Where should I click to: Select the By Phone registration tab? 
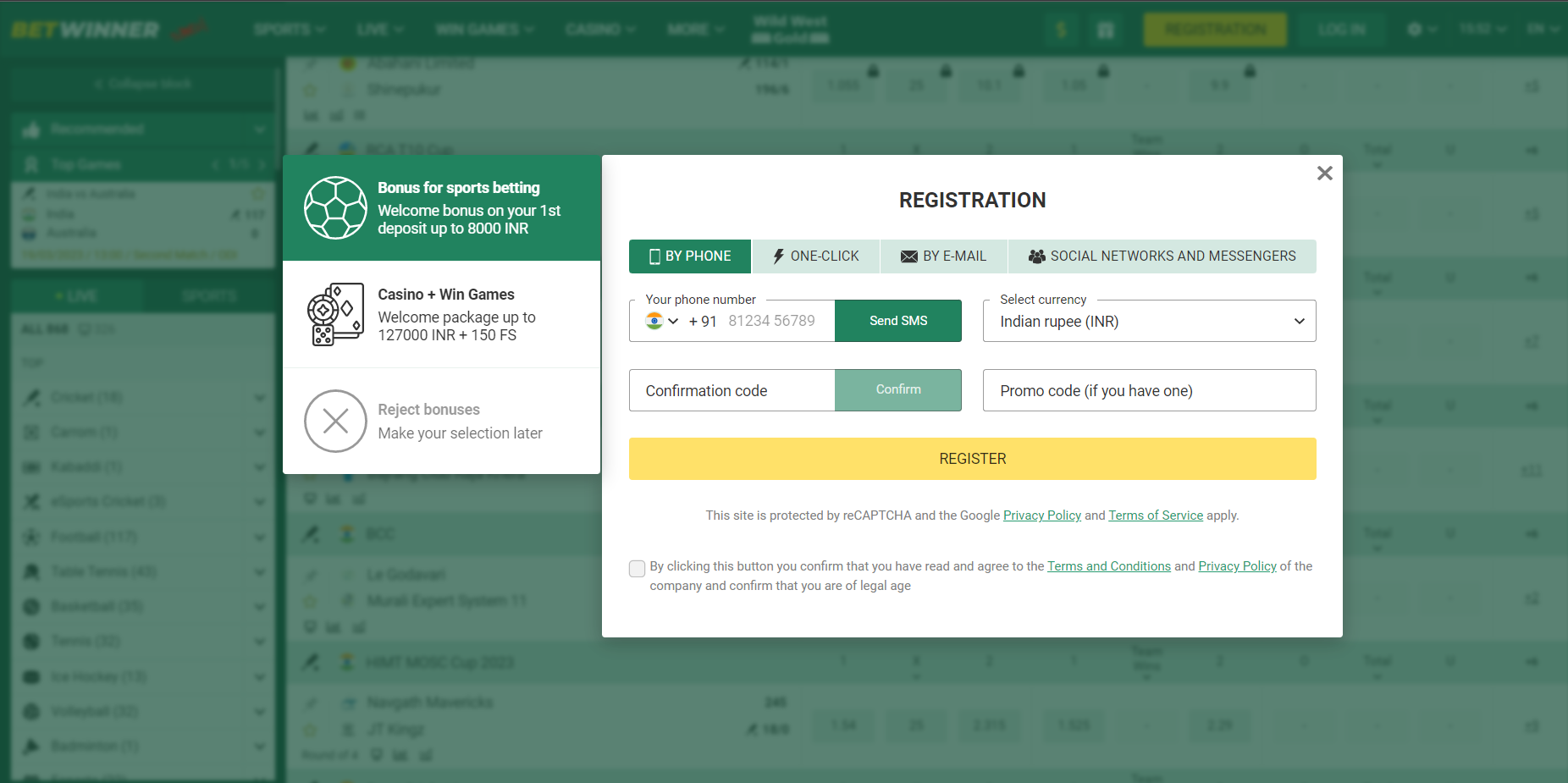690,256
